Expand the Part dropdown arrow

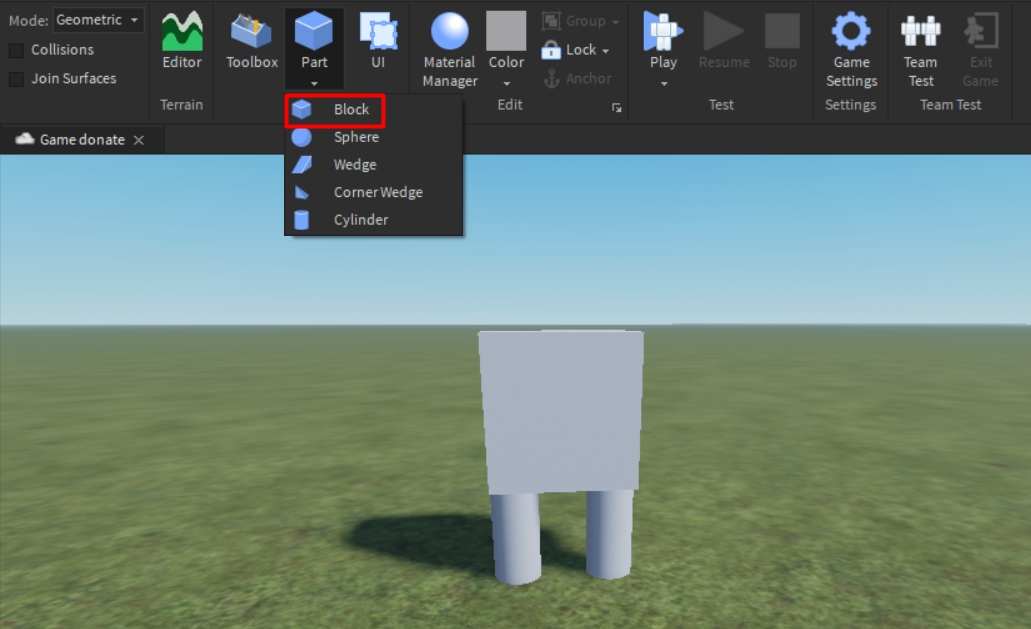click(314, 83)
